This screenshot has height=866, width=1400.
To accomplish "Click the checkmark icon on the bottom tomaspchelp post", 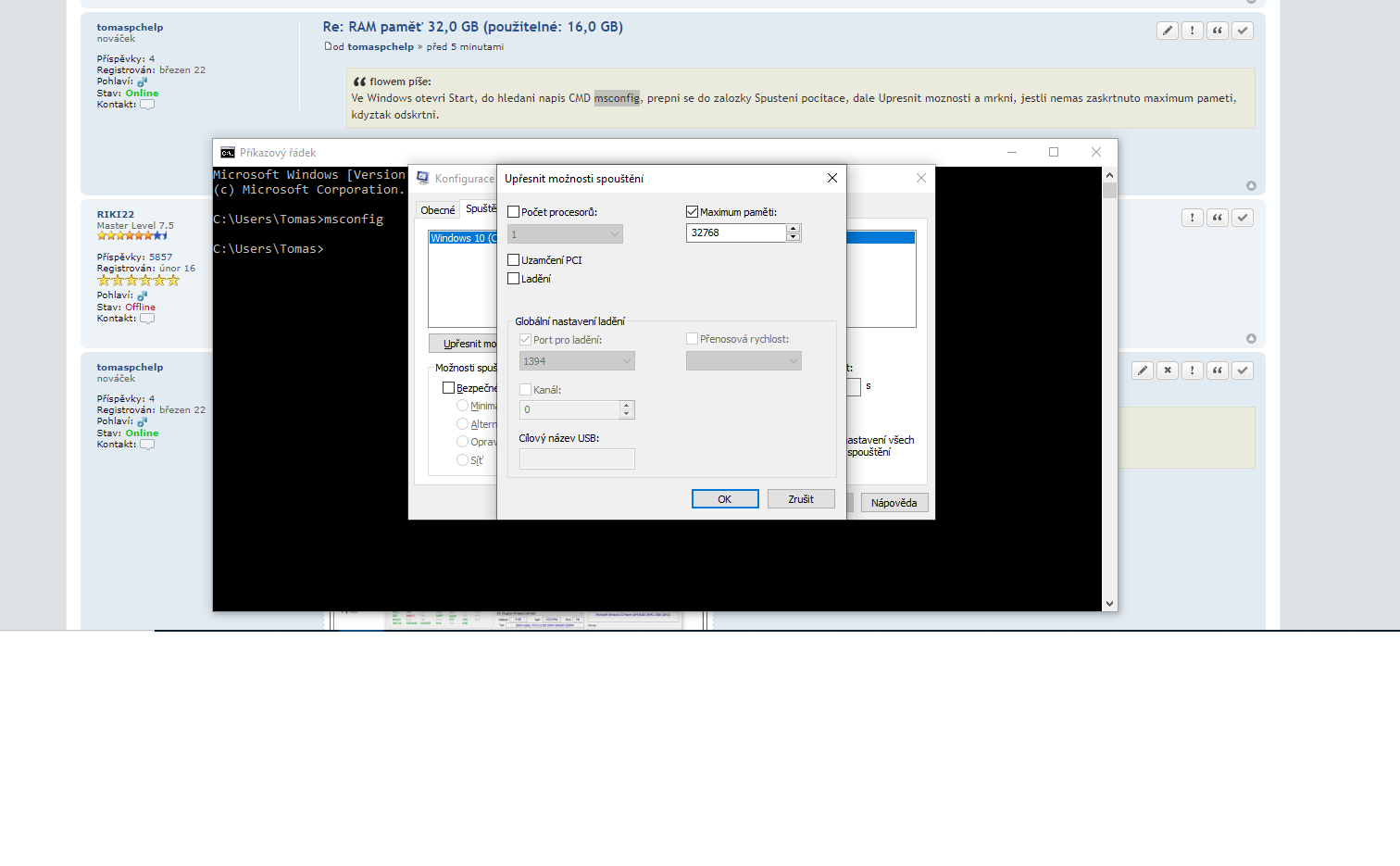I will (1243, 370).
